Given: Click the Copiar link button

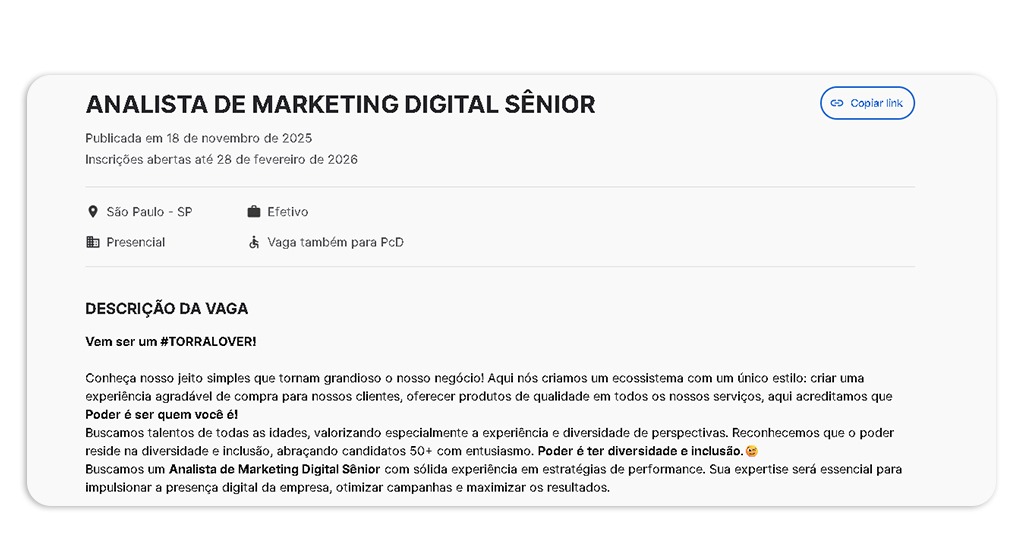Looking at the screenshot, I should (x=867, y=103).
